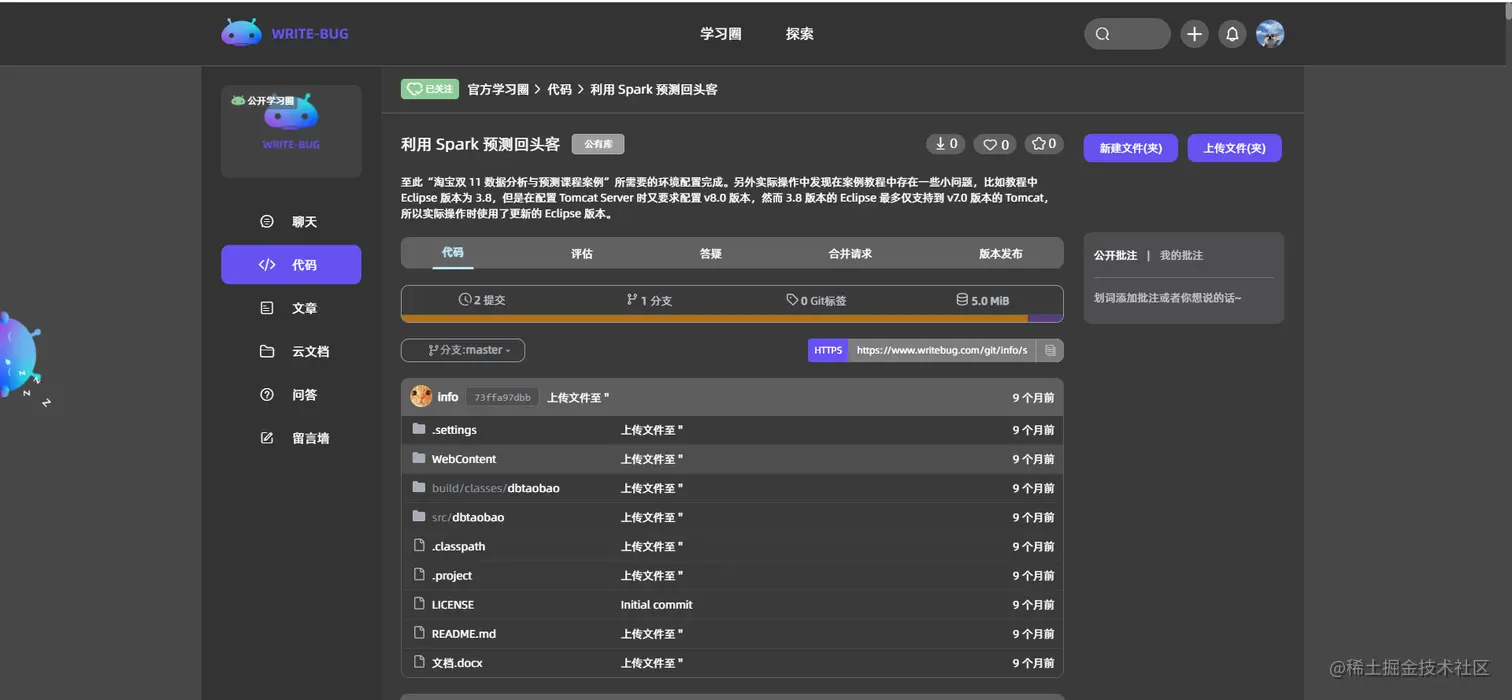This screenshot has height=700, width=1512.
Task: Select 代码 in the sidebar
Action: tap(291, 265)
